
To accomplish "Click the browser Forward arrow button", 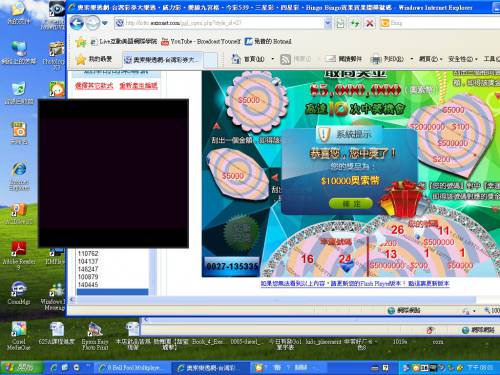I will [x=92, y=23].
